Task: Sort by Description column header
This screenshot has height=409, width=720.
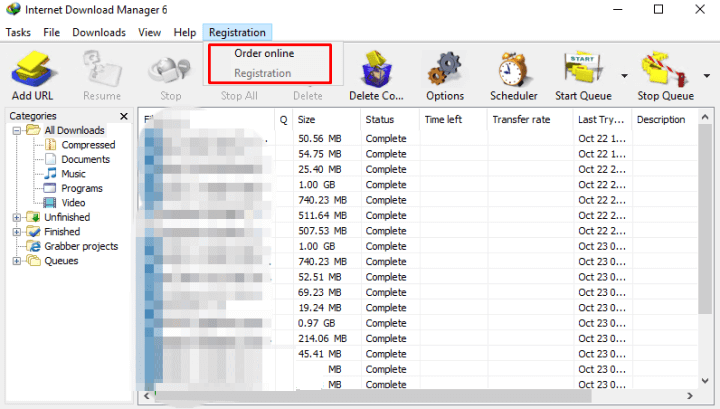Action: (665, 120)
